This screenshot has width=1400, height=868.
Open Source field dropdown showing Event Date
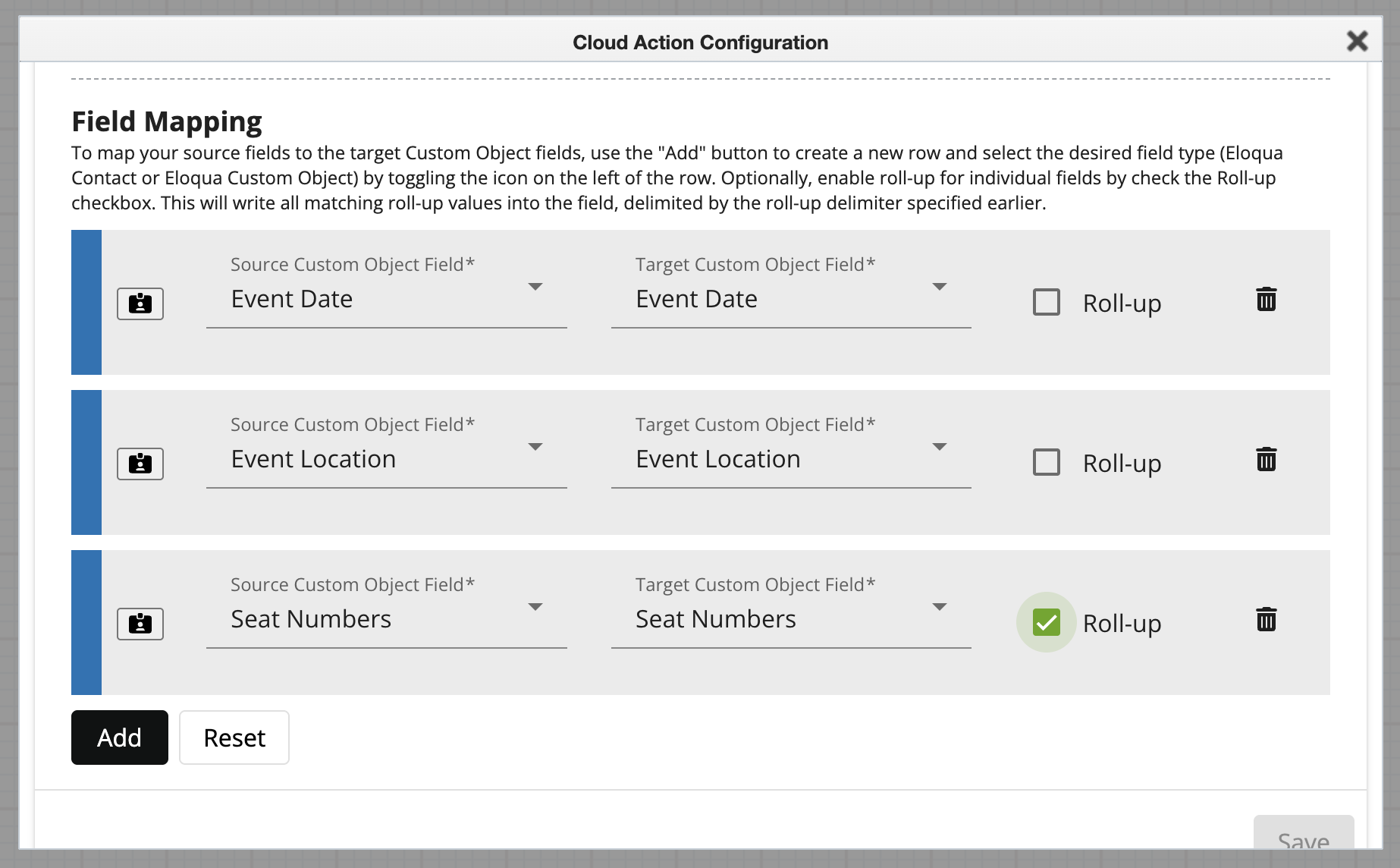[386, 299]
